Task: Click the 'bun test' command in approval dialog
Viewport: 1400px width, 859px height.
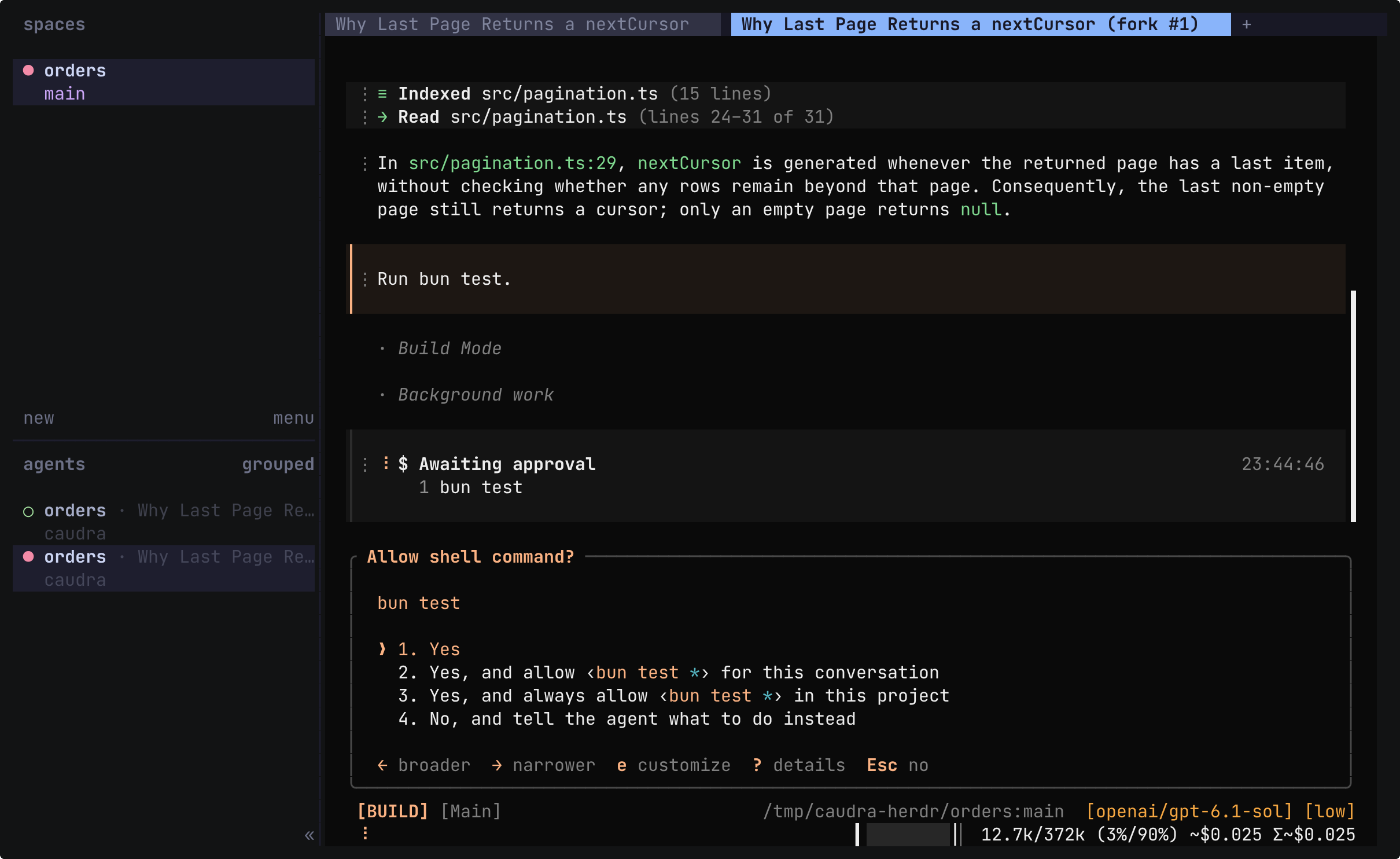Action: (x=419, y=603)
